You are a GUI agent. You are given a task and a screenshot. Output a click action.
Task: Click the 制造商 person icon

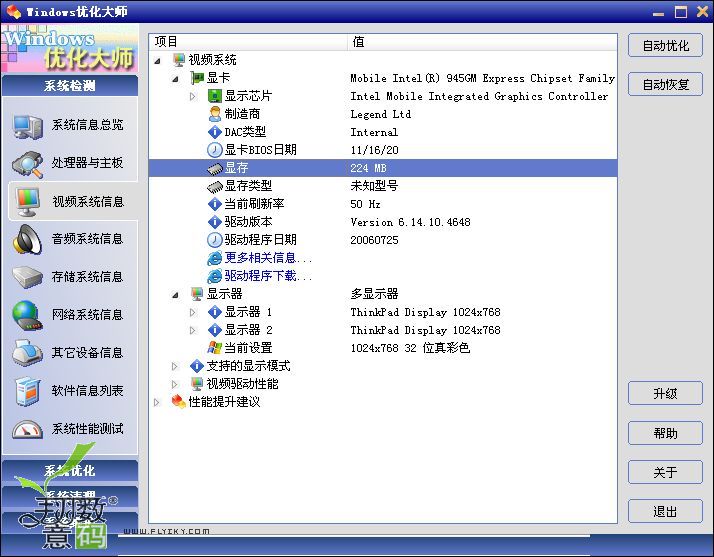(214, 114)
